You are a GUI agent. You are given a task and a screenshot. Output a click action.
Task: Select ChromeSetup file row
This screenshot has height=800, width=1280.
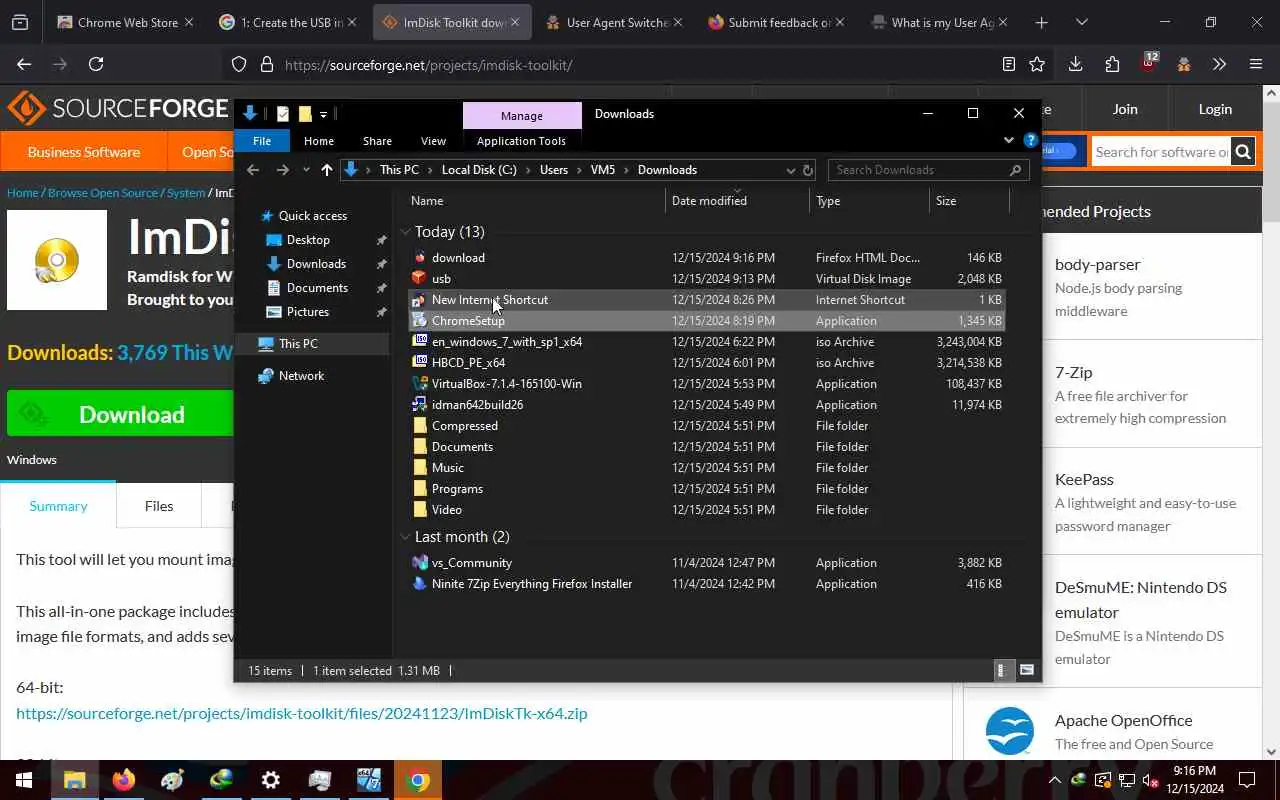click(x=707, y=321)
